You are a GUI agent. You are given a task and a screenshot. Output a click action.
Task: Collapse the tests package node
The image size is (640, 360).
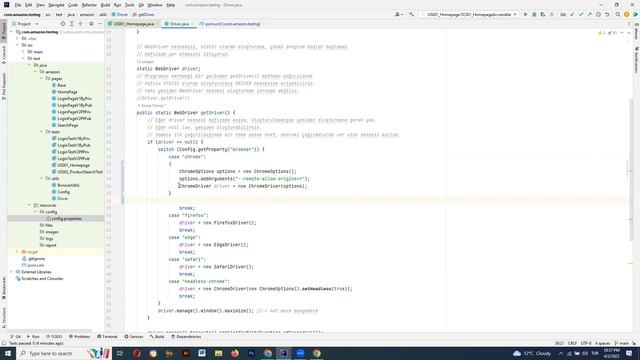tap(41, 132)
